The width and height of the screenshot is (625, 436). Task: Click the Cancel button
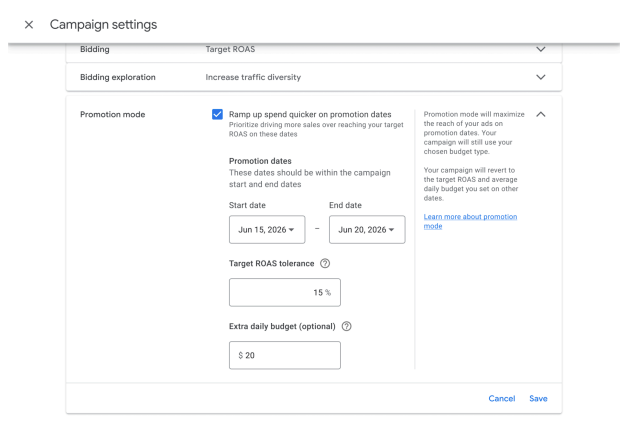click(x=502, y=399)
